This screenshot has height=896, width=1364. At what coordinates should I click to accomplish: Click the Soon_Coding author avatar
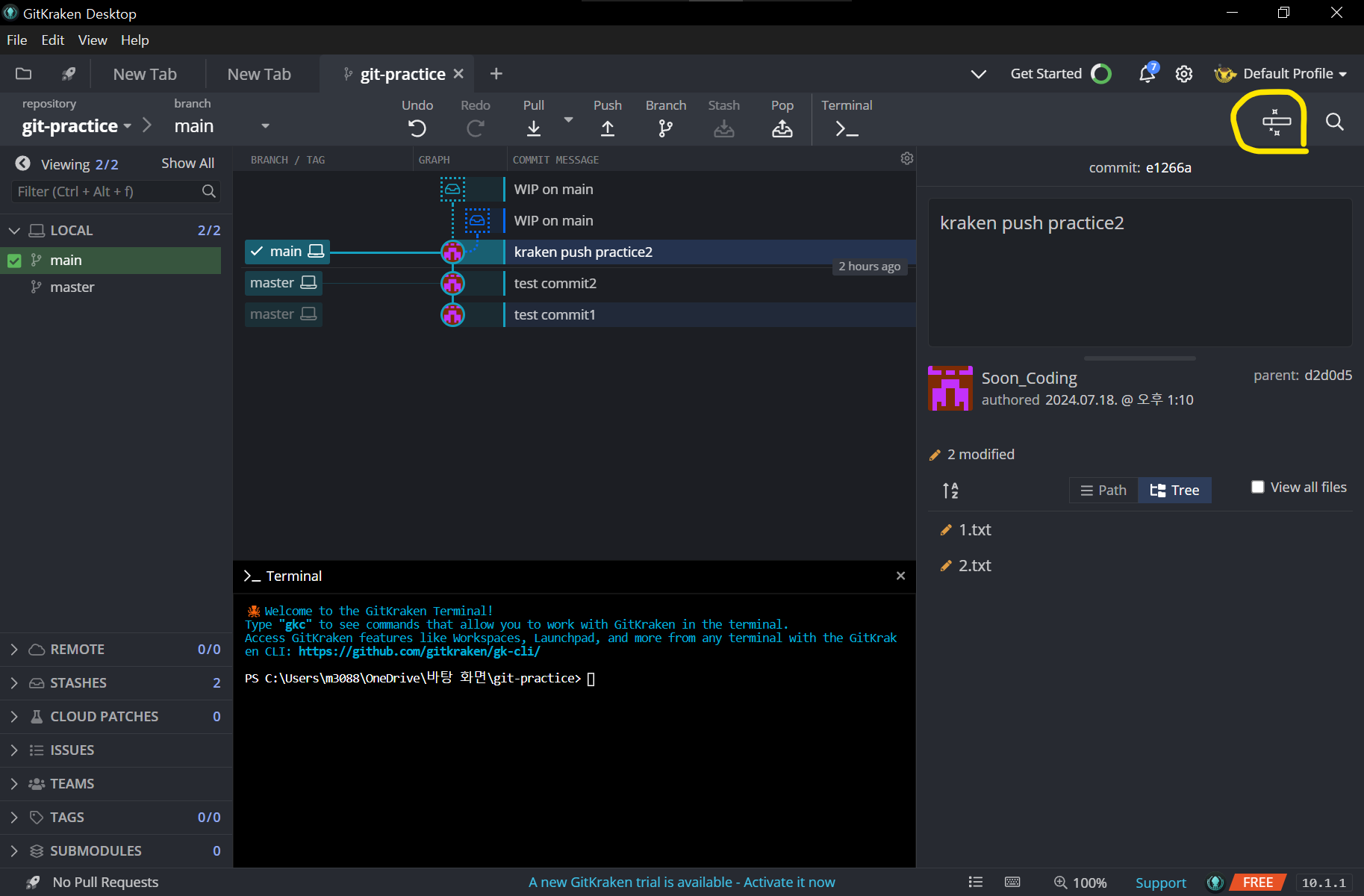[x=950, y=388]
